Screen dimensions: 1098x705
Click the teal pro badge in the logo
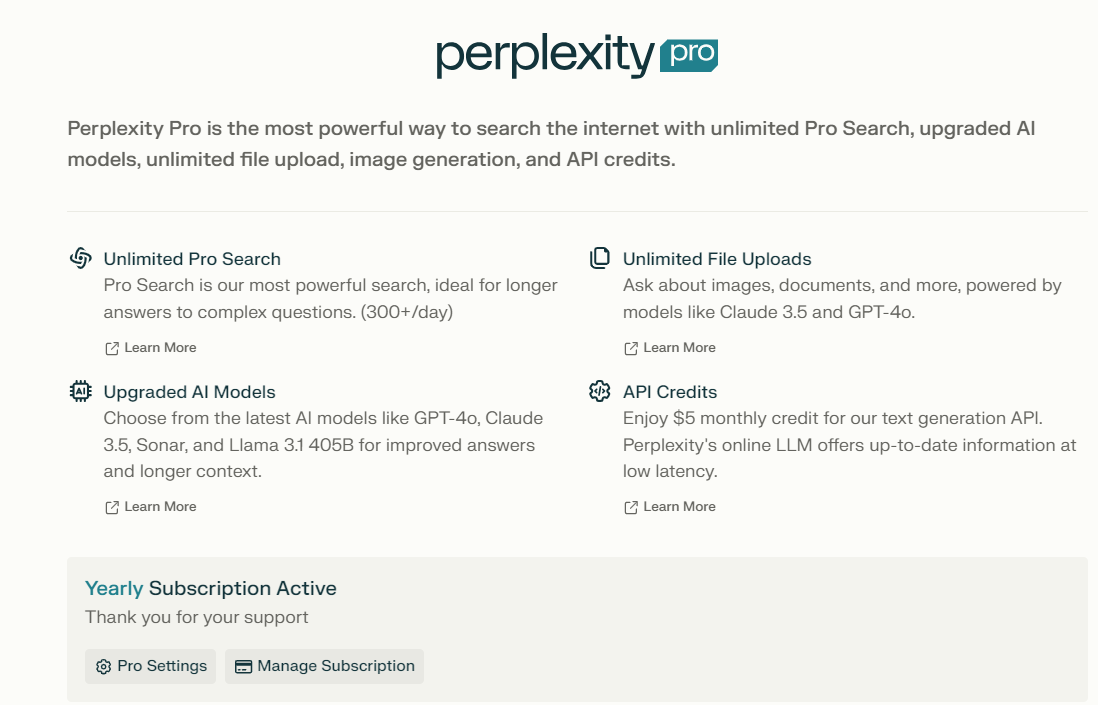686,57
